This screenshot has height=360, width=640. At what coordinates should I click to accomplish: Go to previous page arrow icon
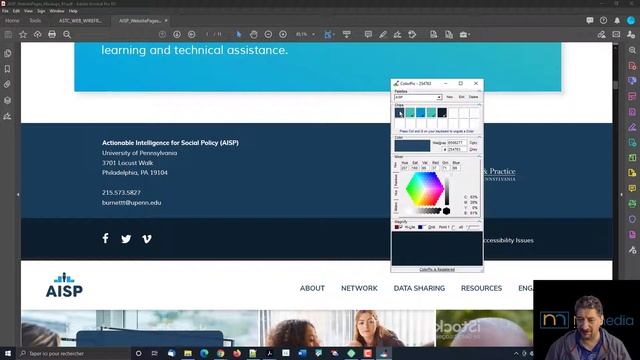coord(162,35)
